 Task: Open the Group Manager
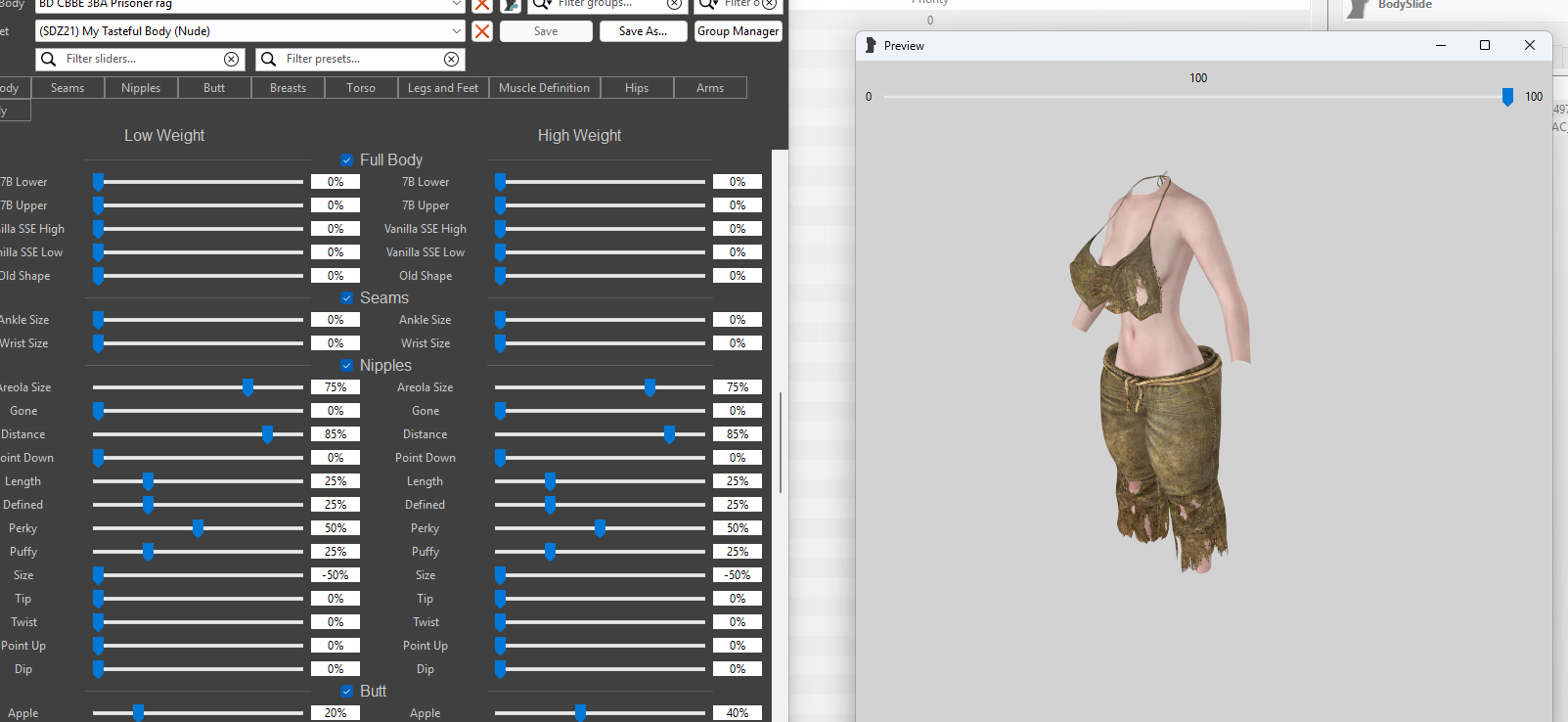(x=739, y=31)
